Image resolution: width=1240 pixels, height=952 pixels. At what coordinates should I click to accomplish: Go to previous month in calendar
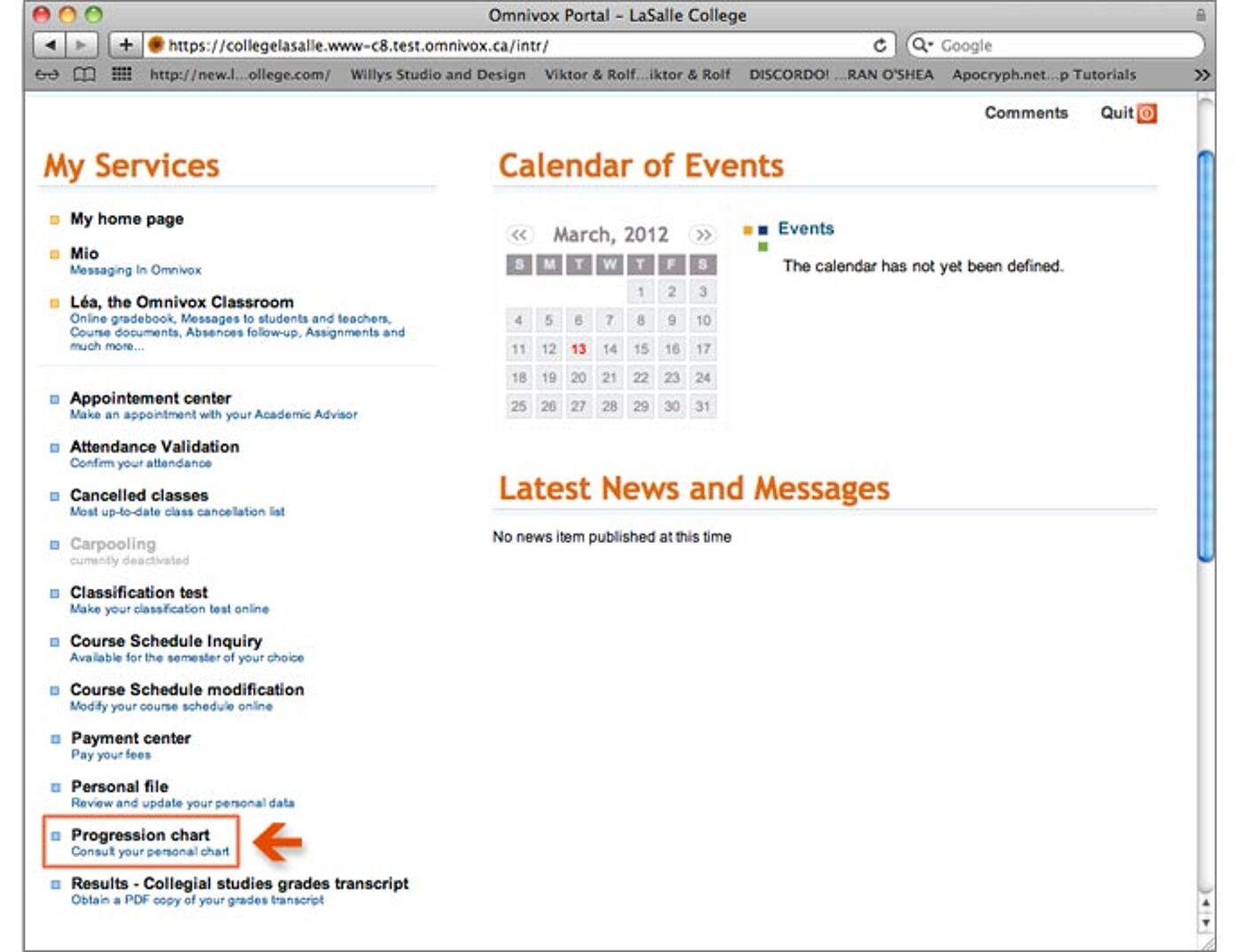click(519, 235)
